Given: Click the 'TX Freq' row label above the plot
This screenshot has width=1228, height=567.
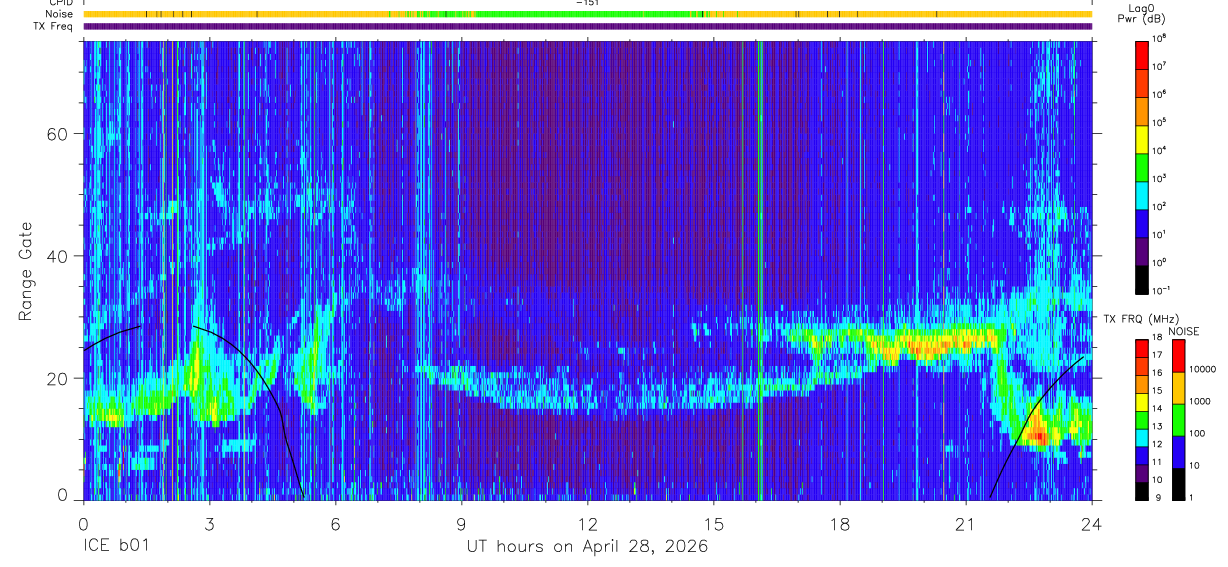Looking at the screenshot, I should click(54, 26).
